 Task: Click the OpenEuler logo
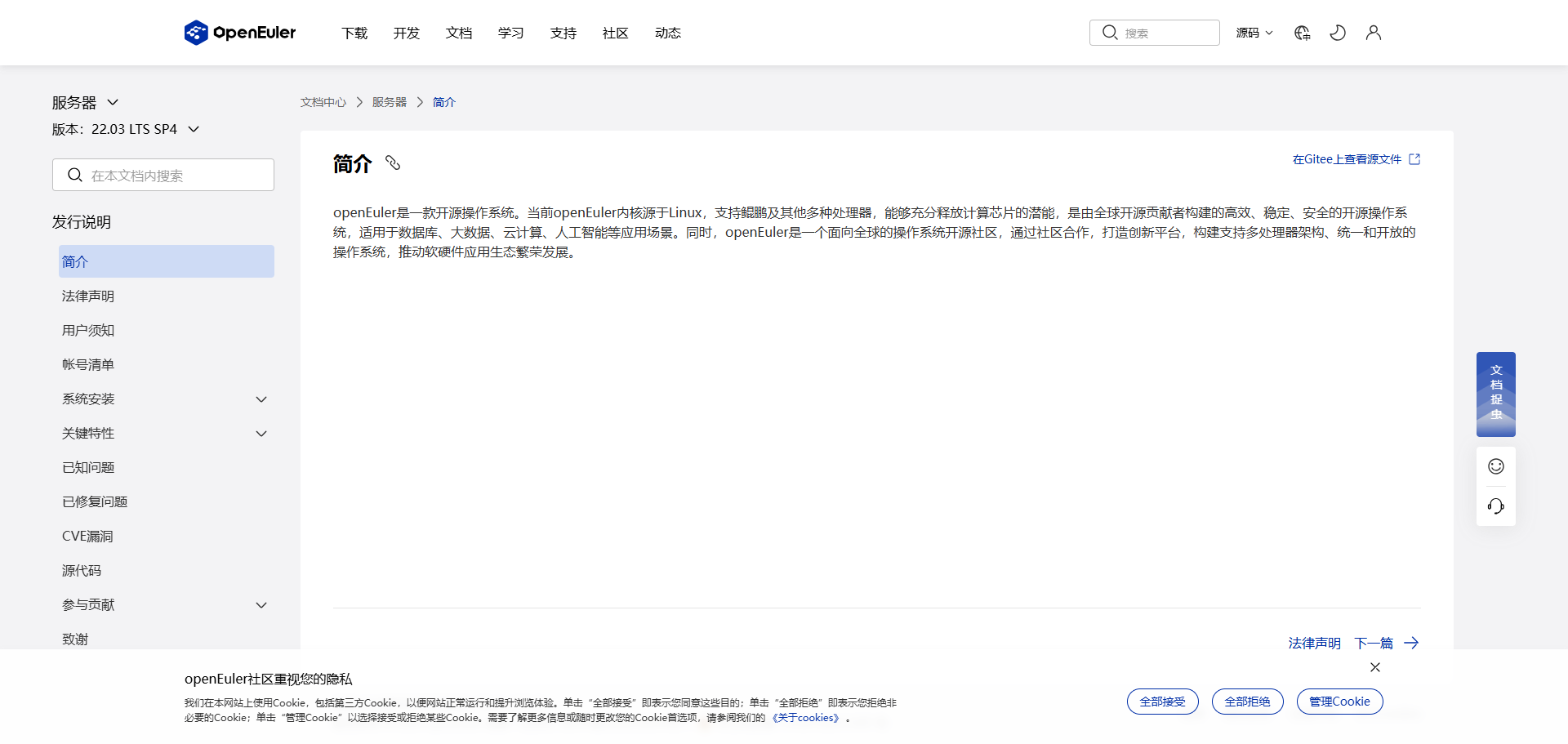point(240,33)
